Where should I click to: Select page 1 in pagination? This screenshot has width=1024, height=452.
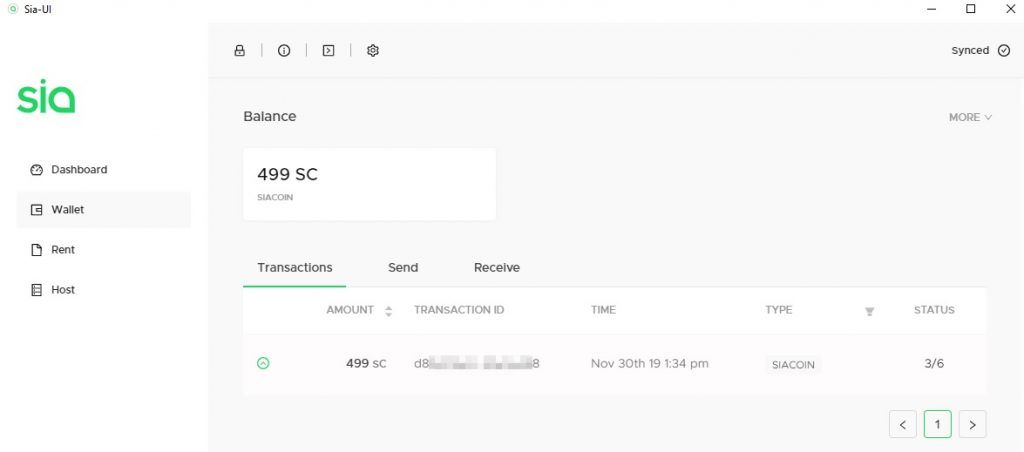(x=938, y=425)
